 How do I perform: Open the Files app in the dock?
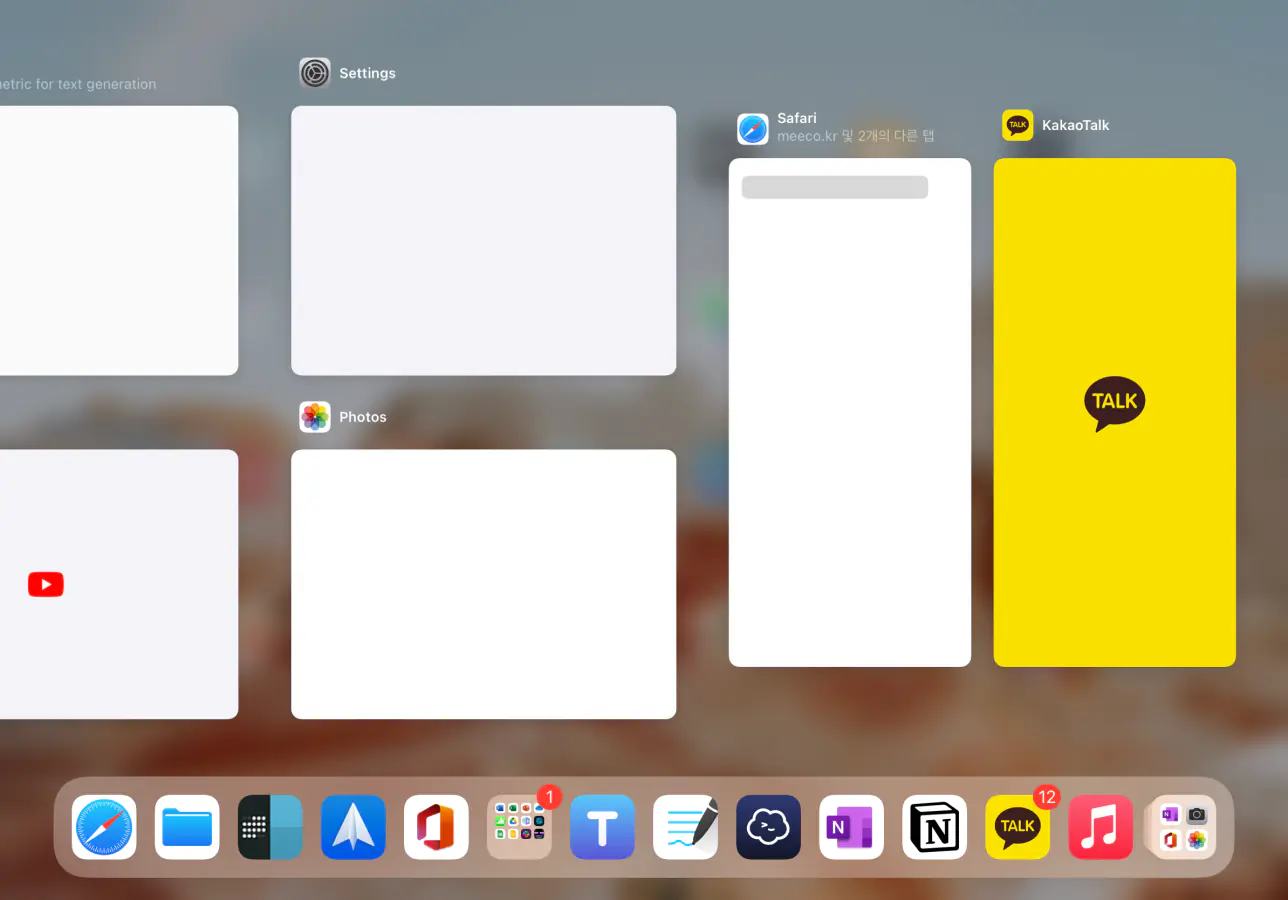click(187, 827)
